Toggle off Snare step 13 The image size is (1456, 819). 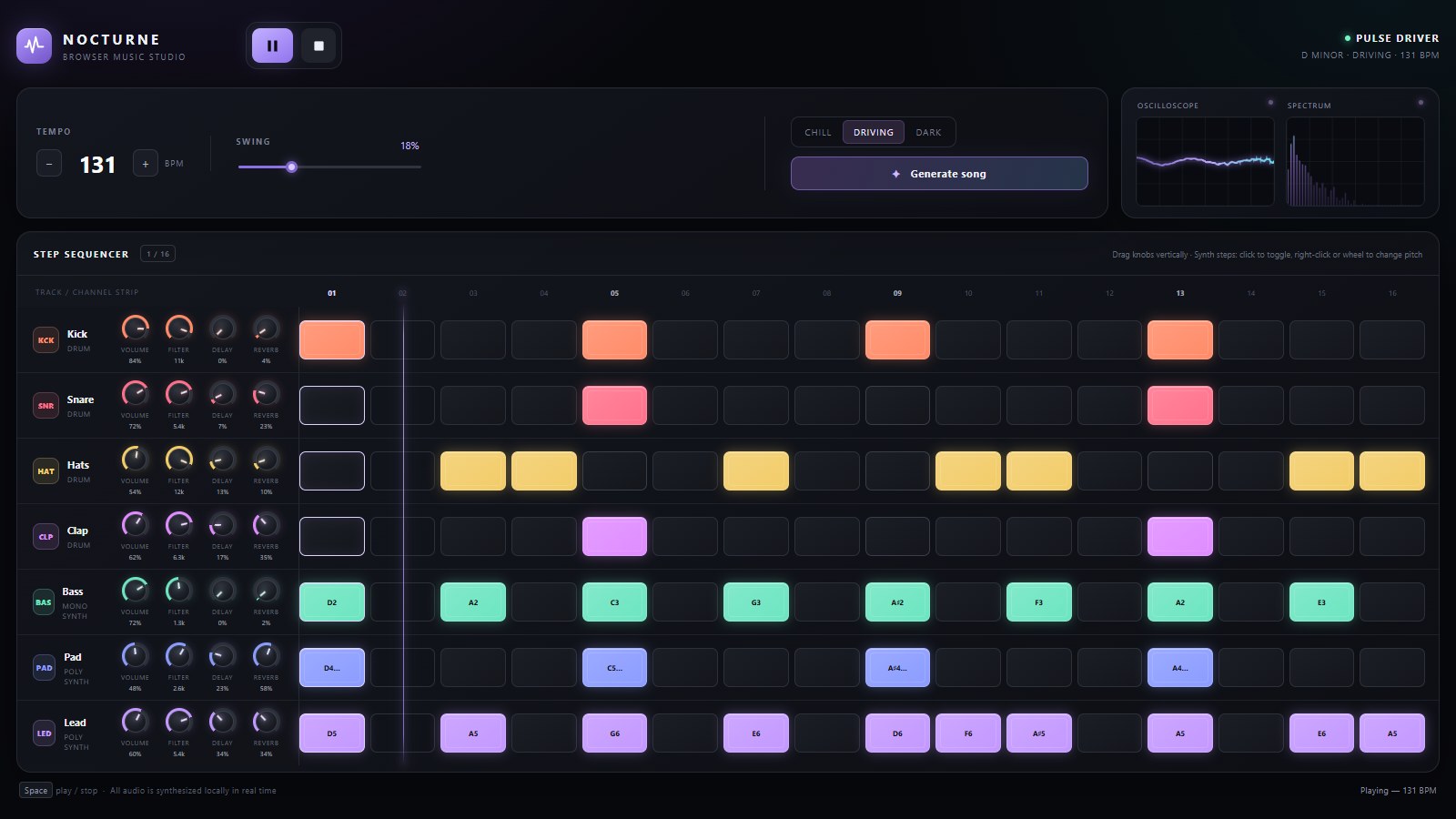1180,405
